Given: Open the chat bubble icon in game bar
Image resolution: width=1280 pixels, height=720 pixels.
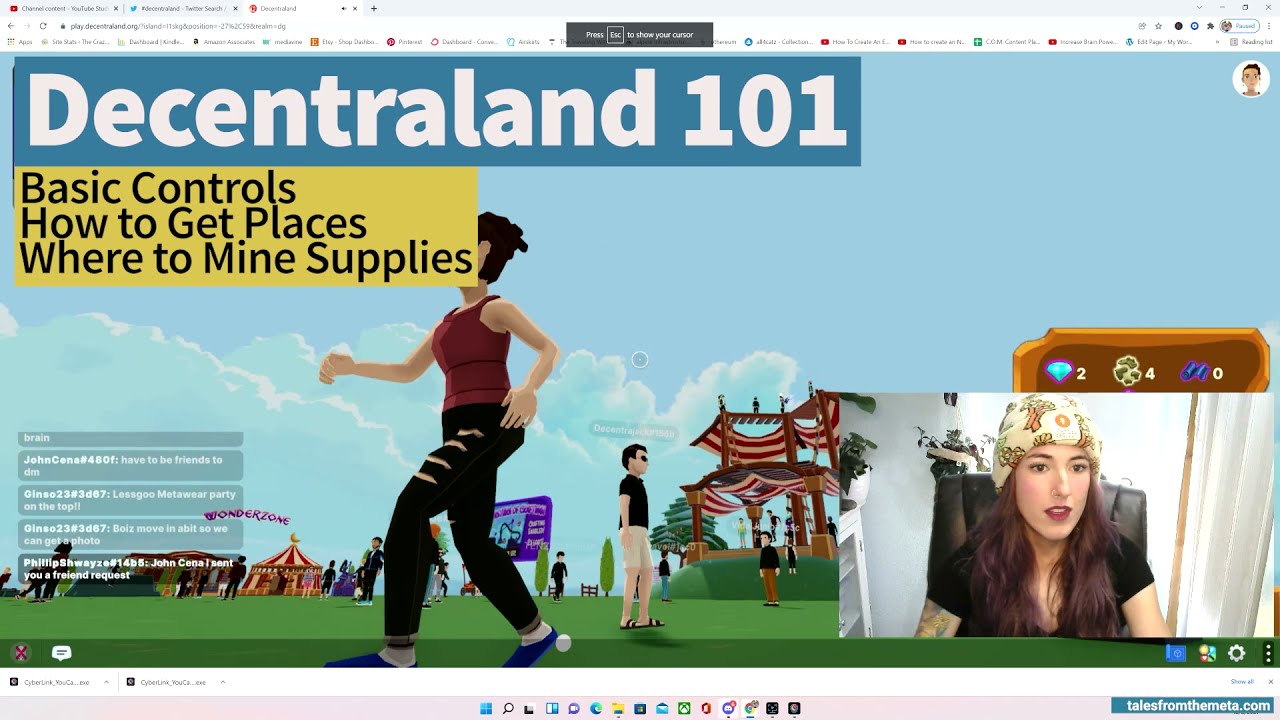Looking at the screenshot, I should (61, 653).
